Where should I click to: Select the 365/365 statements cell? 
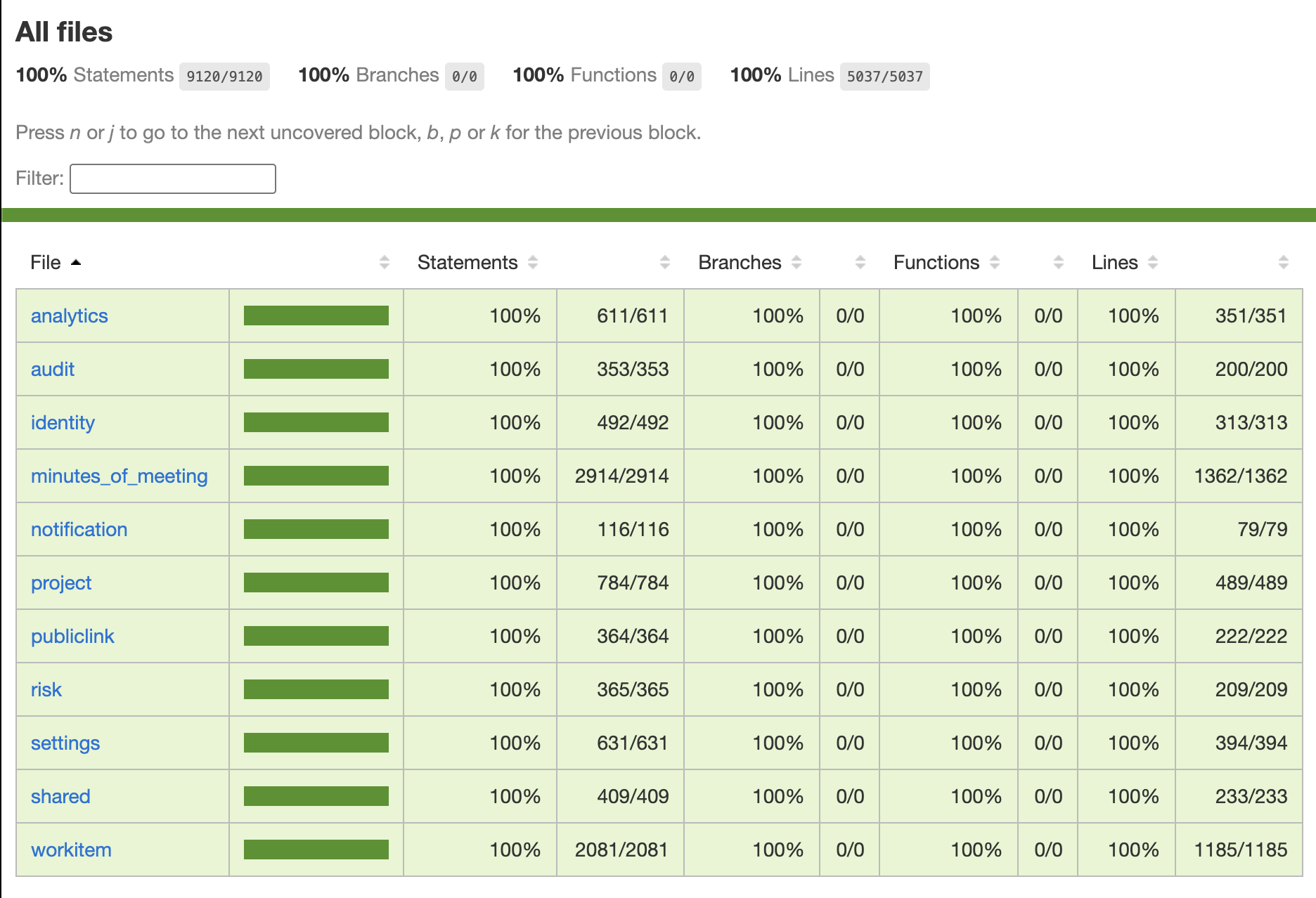point(621,690)
